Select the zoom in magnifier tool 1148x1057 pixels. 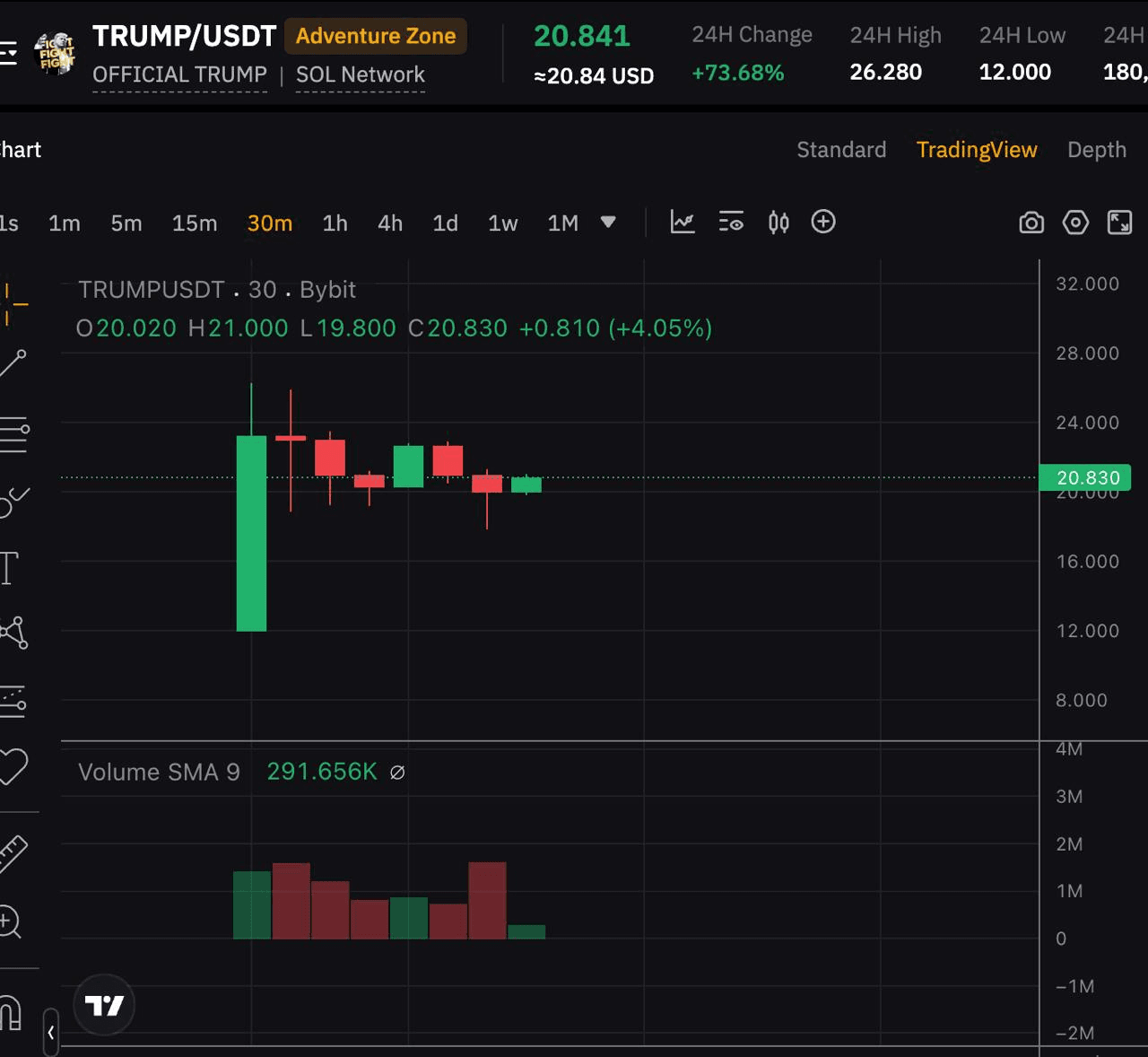coord(10,922)
